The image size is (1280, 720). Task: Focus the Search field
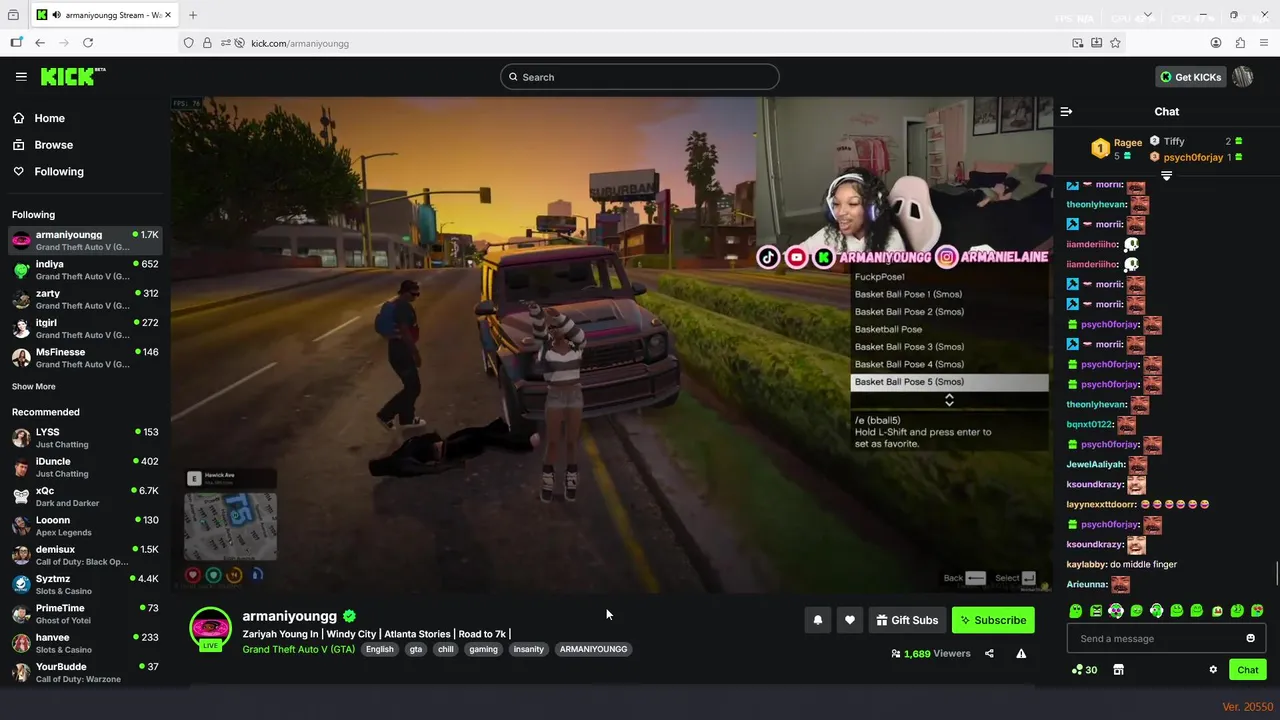640,77
